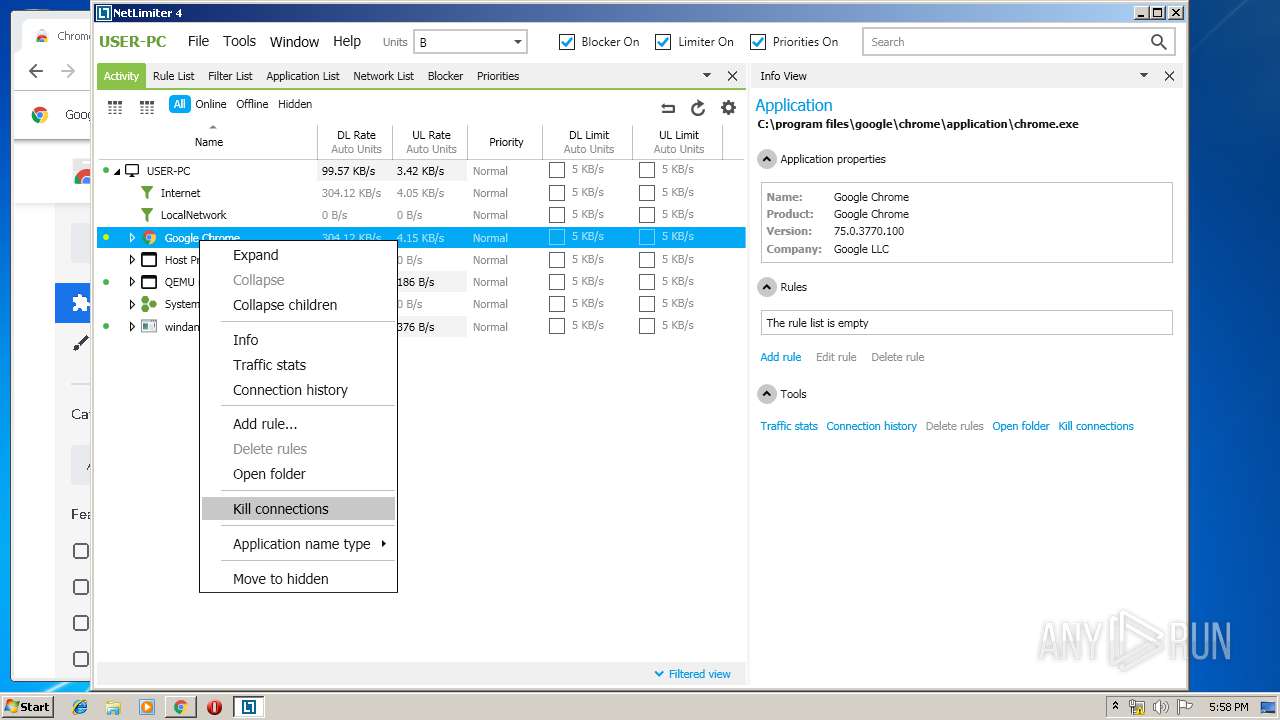Click the LocalNetwork filter funnel icon
Viewport: 1280px width, 720px height.
(148, 215)
